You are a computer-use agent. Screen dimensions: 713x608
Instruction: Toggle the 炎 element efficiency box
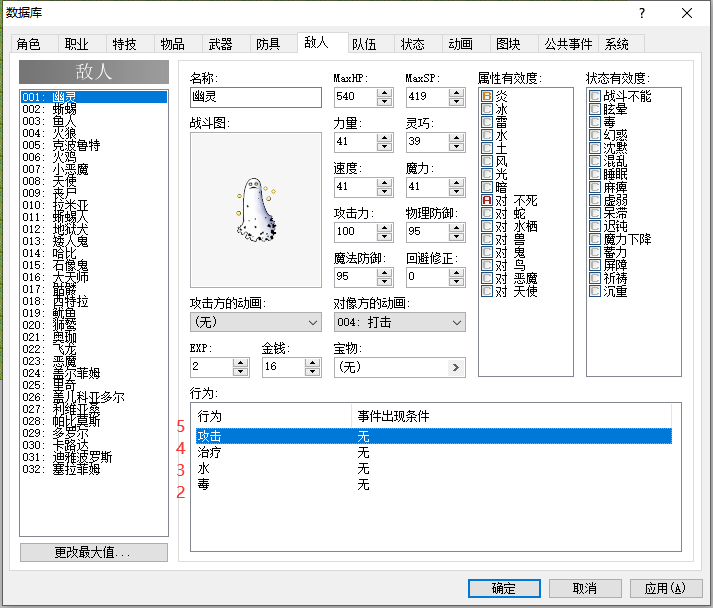(487, 96)
